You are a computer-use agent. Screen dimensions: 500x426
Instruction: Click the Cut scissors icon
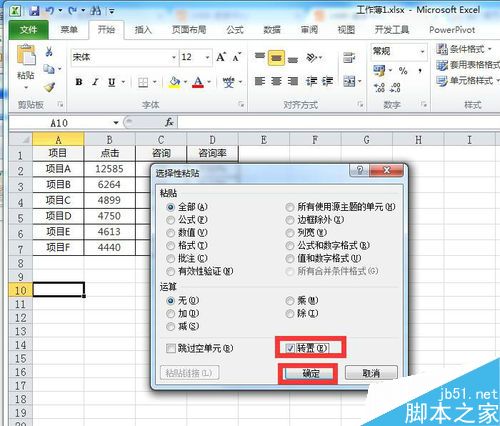pos(49,52)
